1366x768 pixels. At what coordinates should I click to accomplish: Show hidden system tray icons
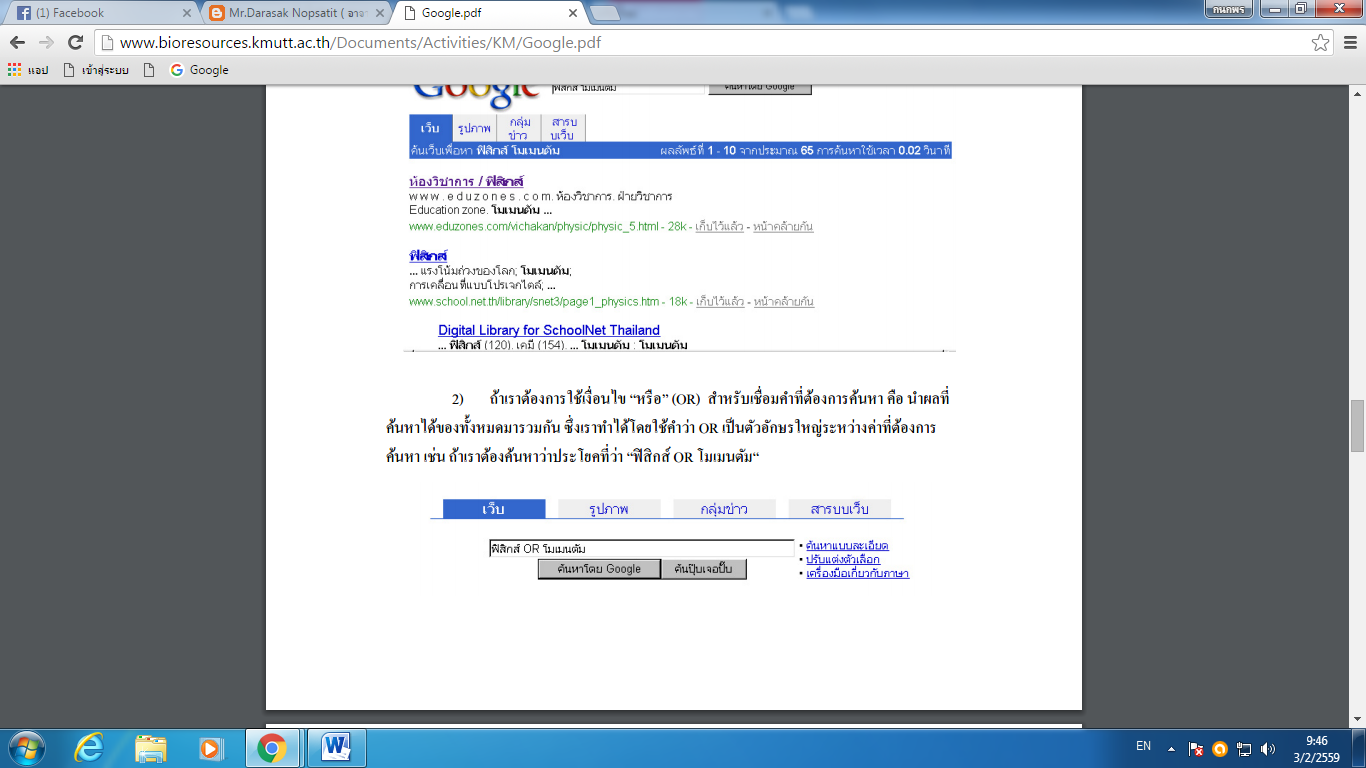(1171, 748)
